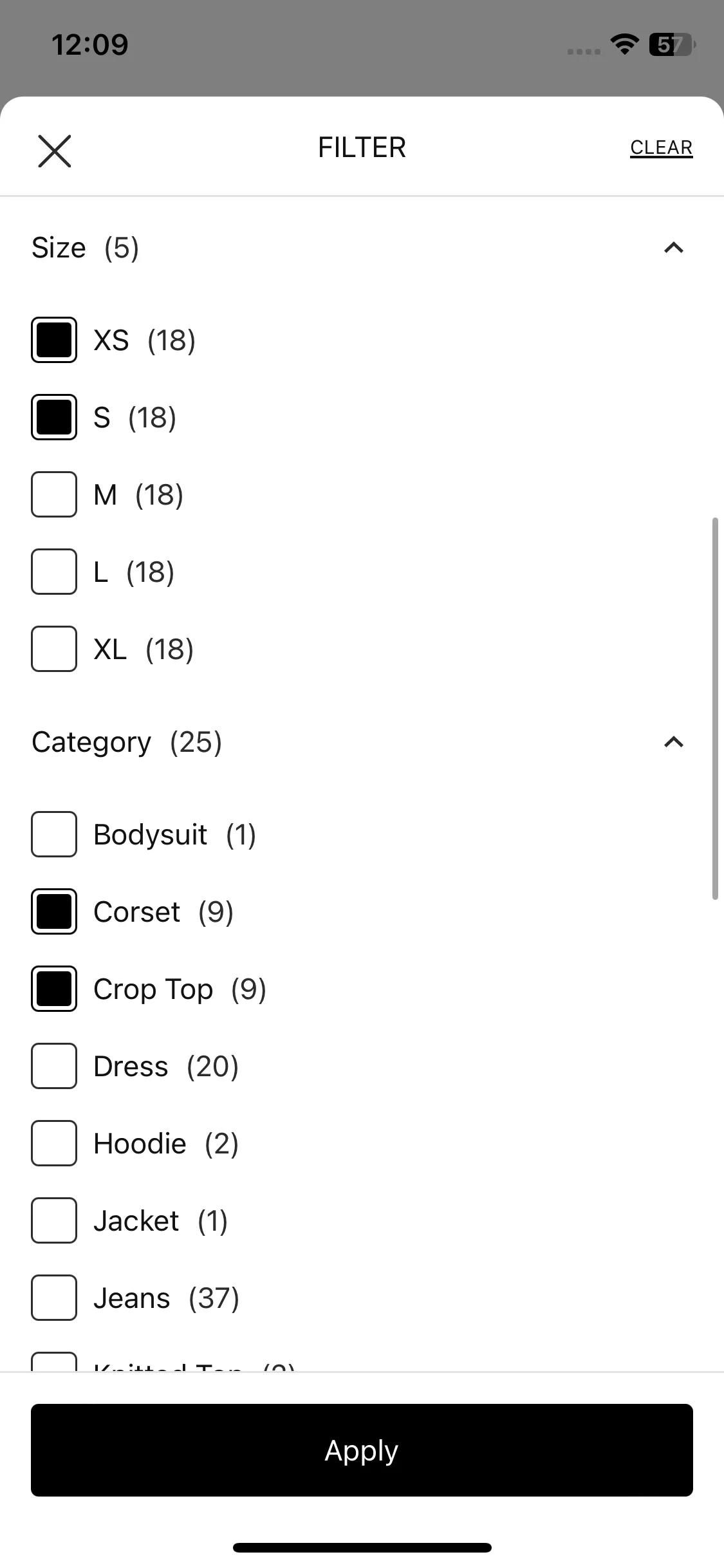Screen dimensions: 724x1568
Task: Deselect the Corset category checkbox
Action: (x=54, y=911)
